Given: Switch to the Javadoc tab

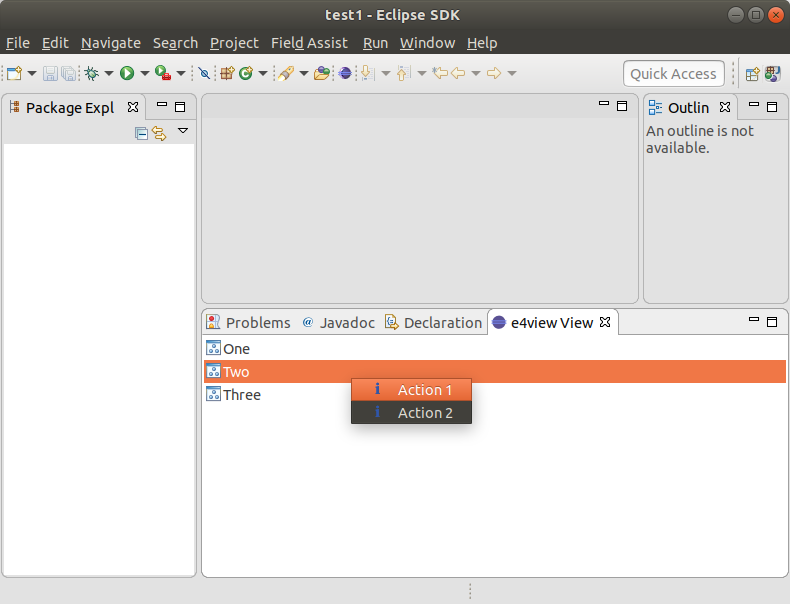Looking at the screenshot, I should point(338,322).
